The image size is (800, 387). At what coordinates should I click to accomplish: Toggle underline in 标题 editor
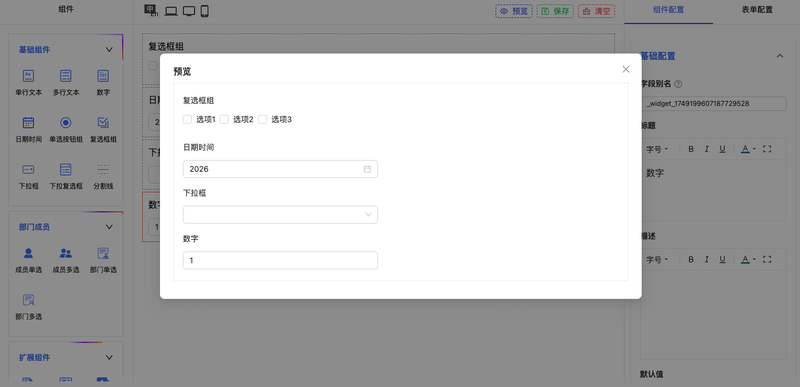coord(722,149)
